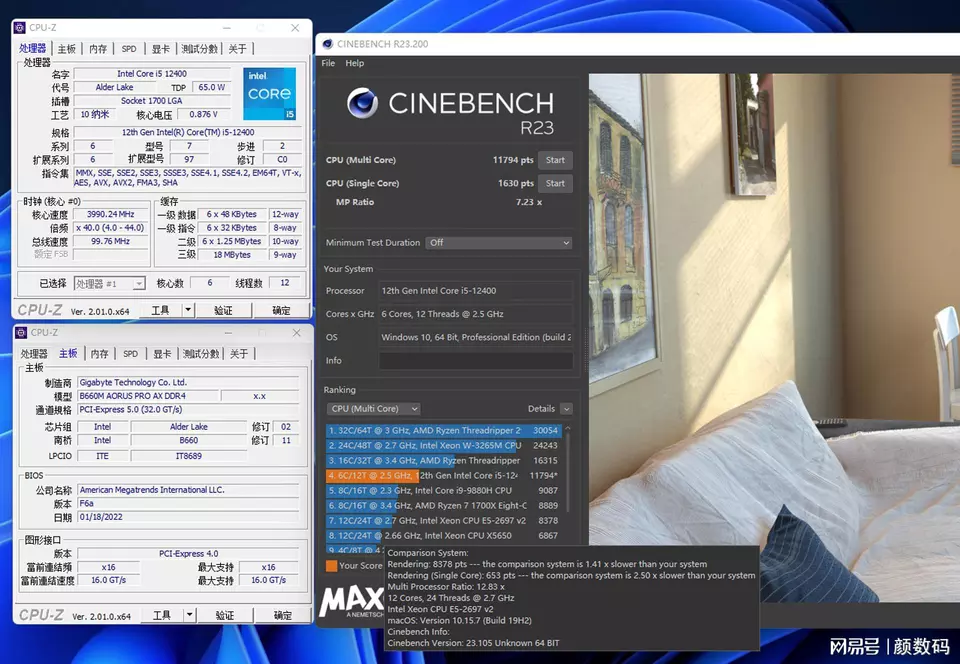Click the 3990.24 MHz core speed value
Screen dimensions: 960x664
tap(111, 214)
